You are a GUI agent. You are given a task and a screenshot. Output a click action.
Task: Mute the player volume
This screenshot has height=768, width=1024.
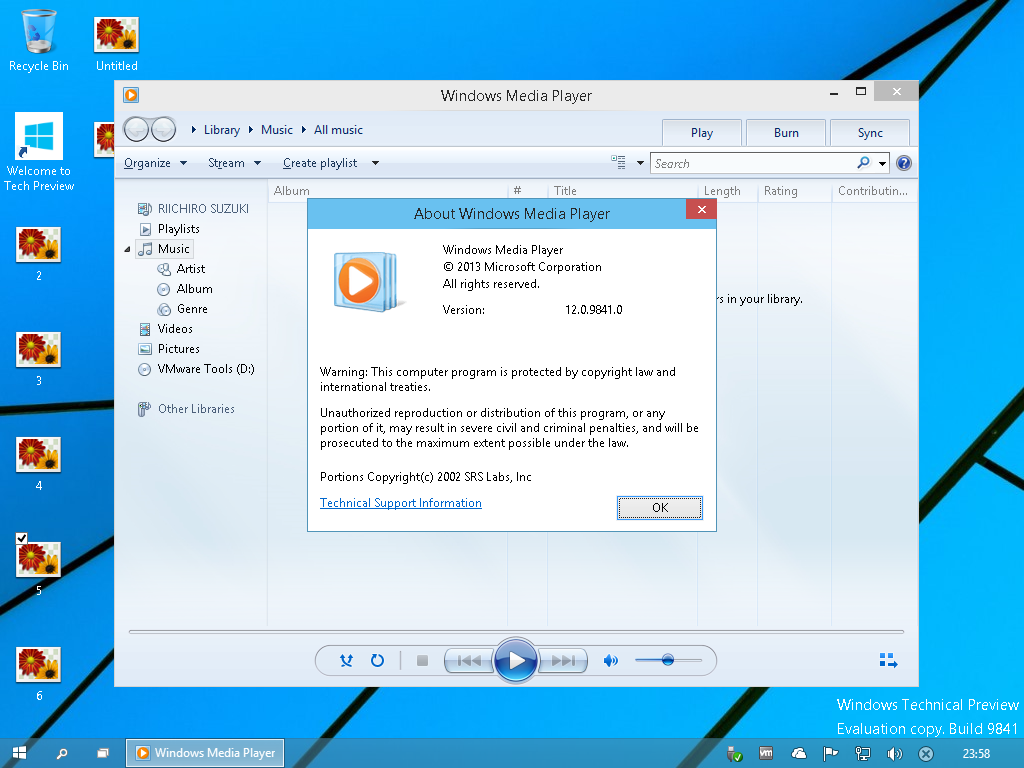click(x=611, y=661)
